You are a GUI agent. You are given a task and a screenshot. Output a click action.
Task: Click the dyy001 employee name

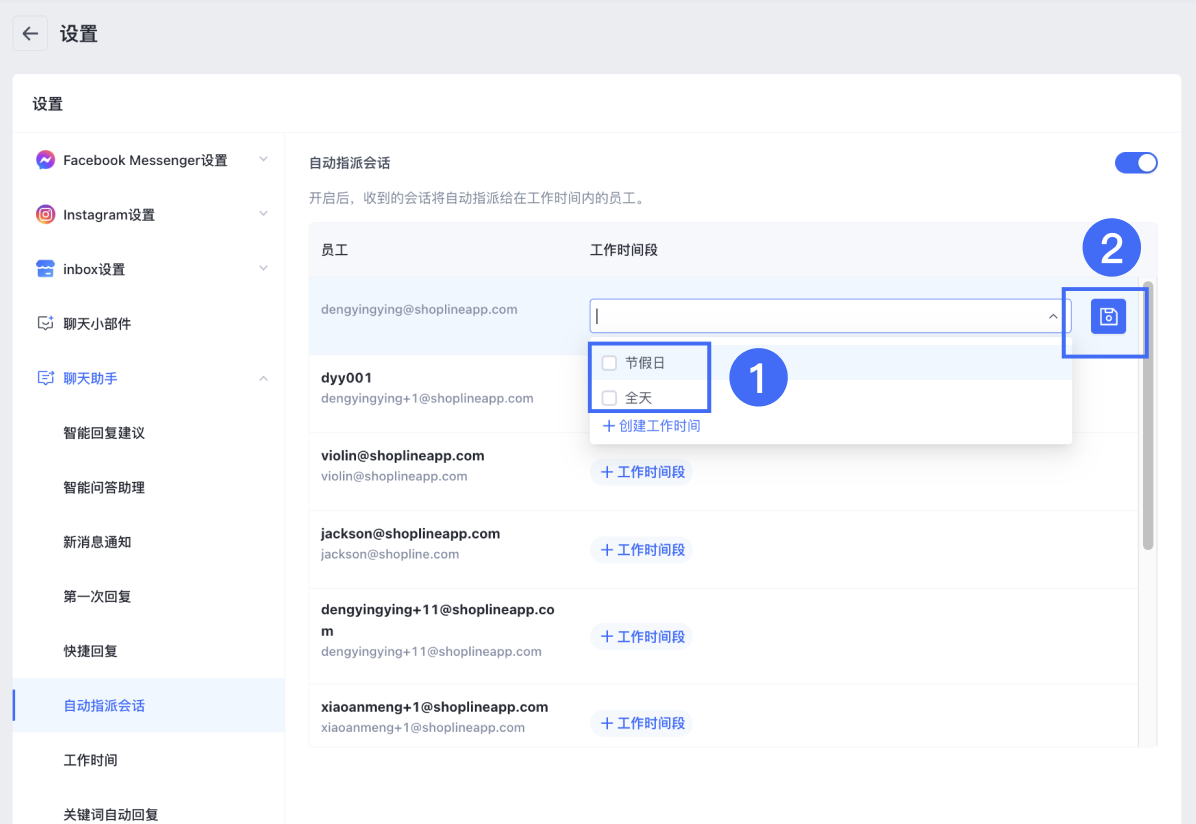[x=346, y=378]
